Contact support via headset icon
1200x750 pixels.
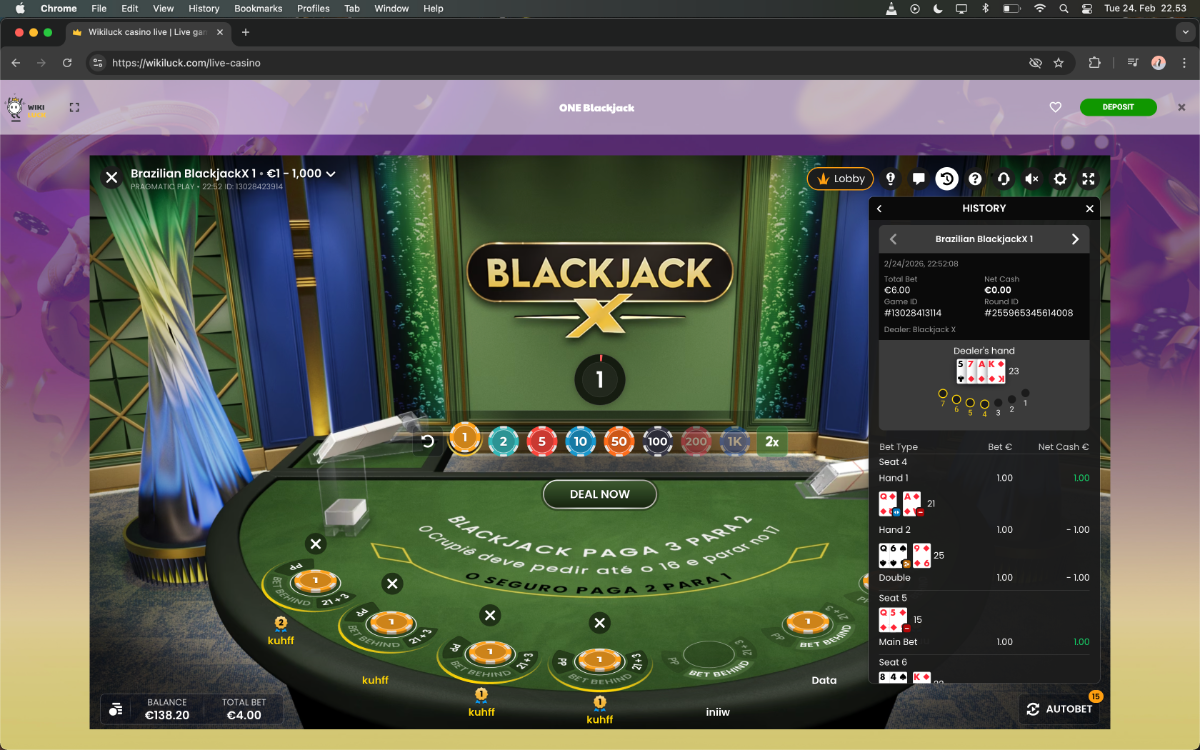click(x=1003, y=179)
